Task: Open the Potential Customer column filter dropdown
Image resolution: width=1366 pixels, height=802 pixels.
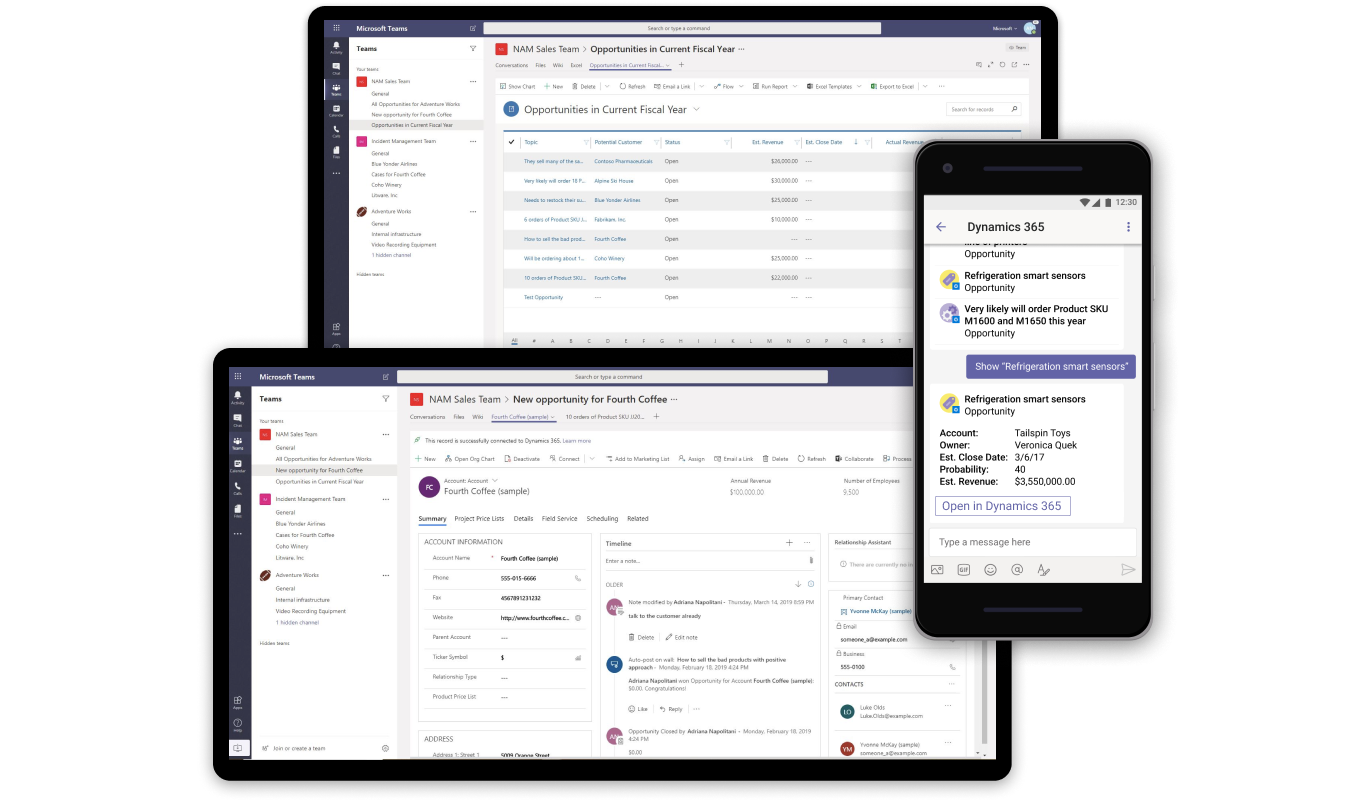Action: click(656, 142)
